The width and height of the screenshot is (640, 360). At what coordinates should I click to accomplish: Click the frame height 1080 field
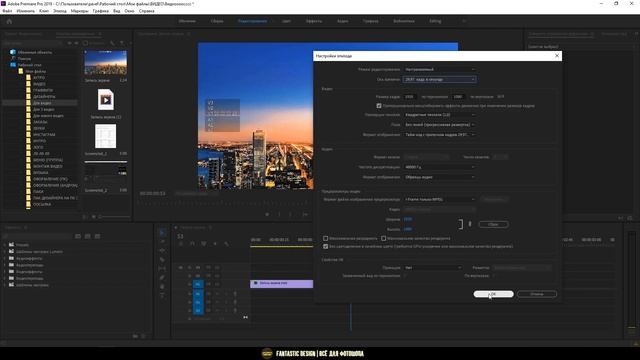click(458, 97)
